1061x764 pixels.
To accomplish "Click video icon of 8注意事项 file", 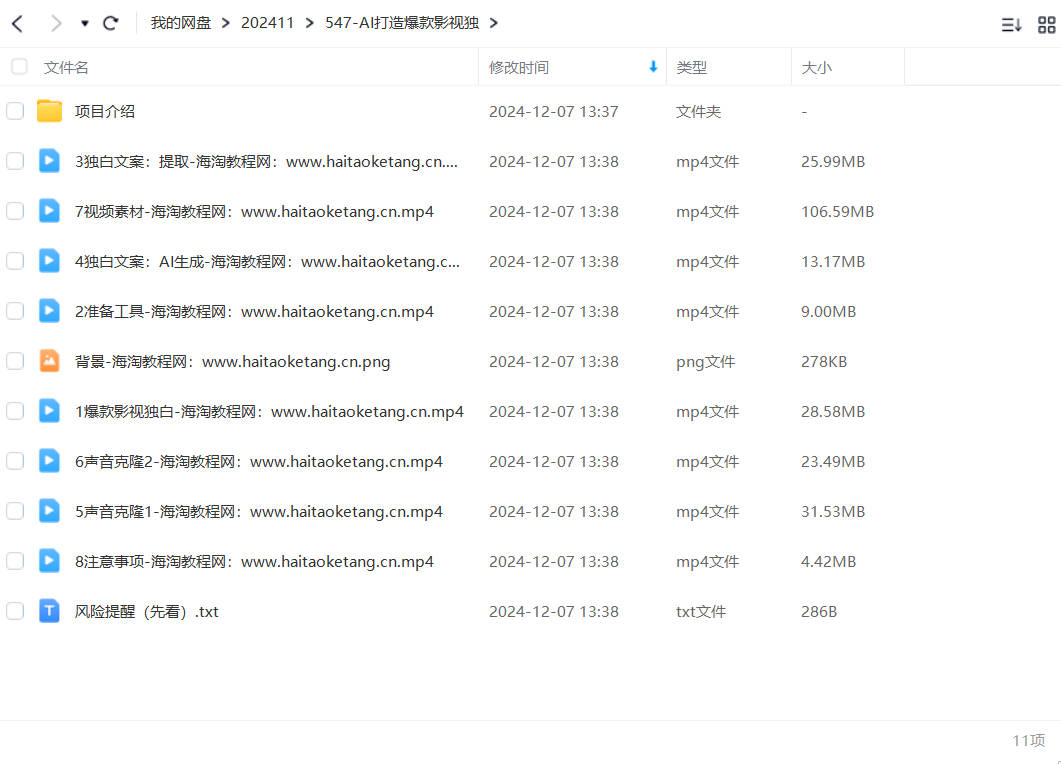I will click(x=49, y=561).
